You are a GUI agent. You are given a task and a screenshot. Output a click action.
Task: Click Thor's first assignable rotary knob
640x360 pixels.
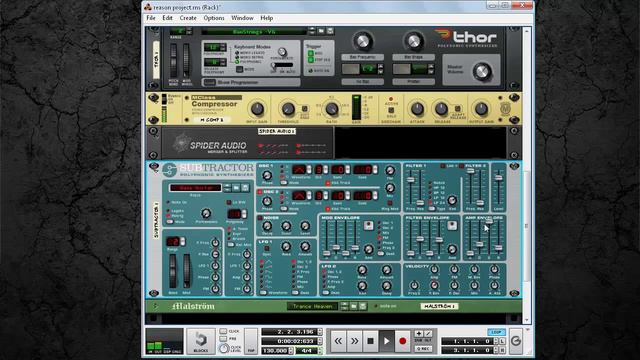click(362, 41)
